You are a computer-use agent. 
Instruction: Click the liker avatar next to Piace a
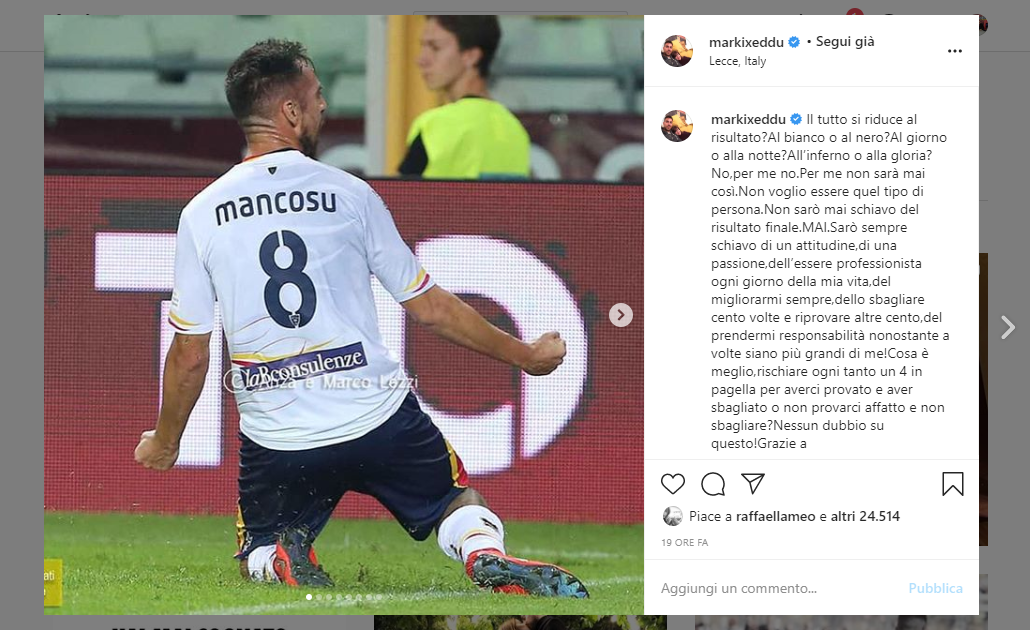673,516
